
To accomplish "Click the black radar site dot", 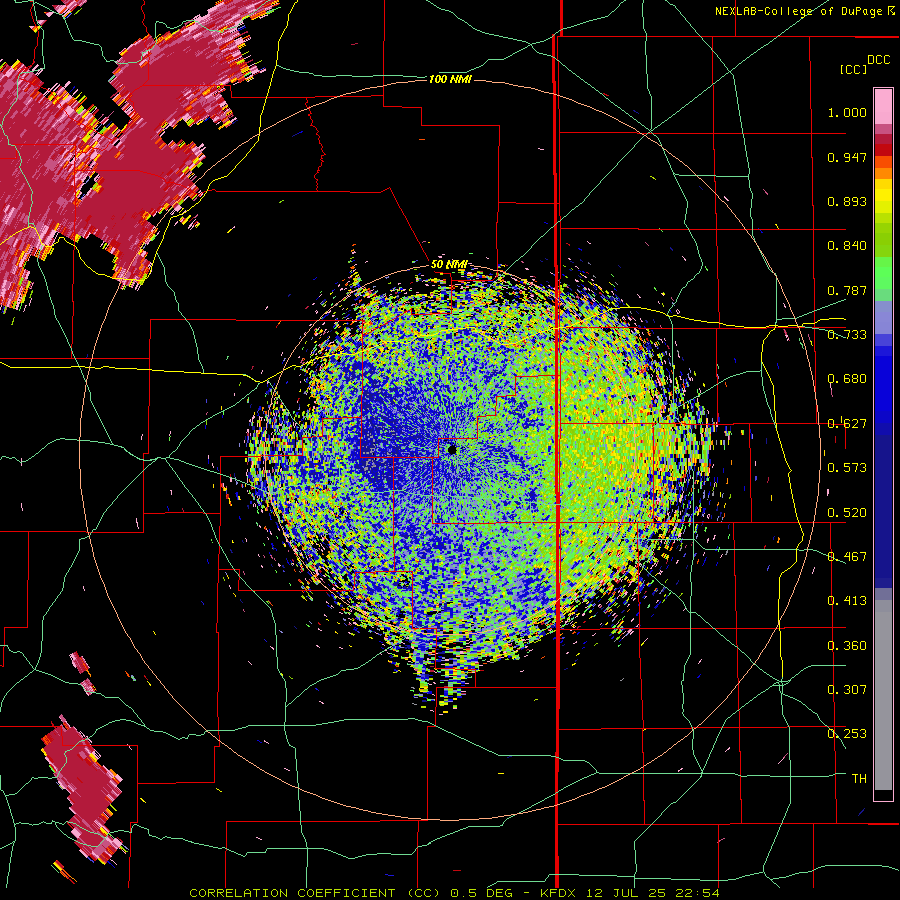I will (452, 449).
